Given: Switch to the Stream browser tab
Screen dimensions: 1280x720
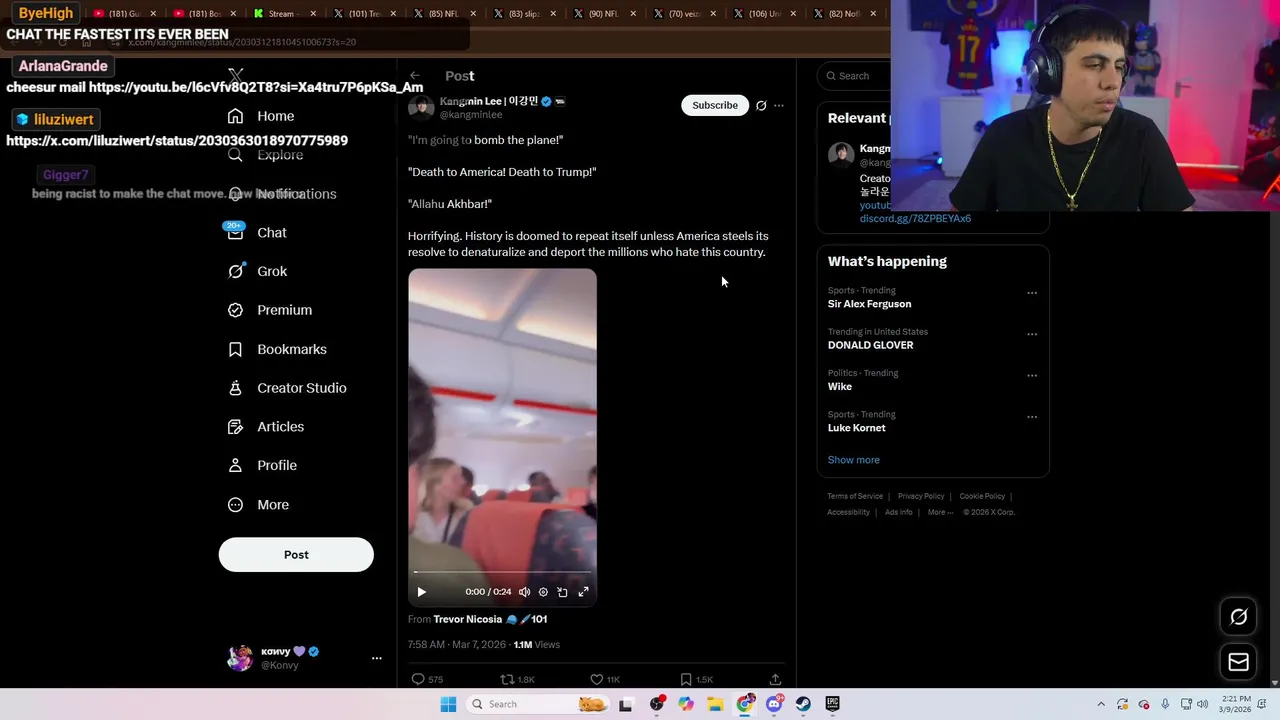Looking at the screenshot, I should point(285,14).
